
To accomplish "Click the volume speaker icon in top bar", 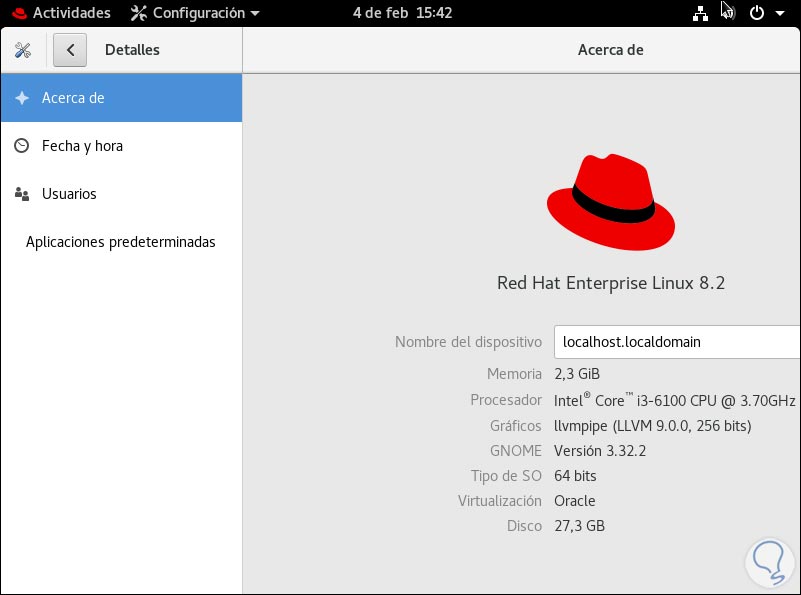I will click(728, 13).
